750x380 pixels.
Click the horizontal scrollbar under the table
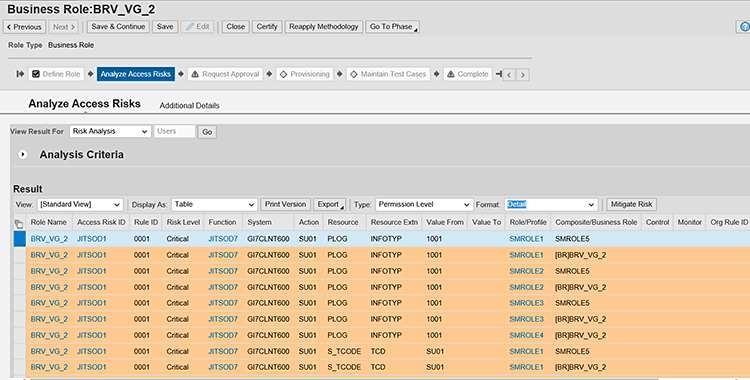344,378
